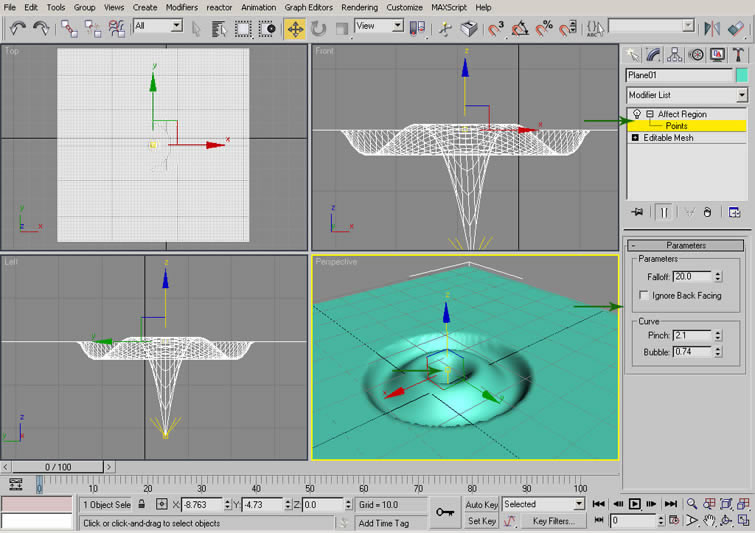Click the Pin Stack icon
Screen dimensions: 755x533
636,212
